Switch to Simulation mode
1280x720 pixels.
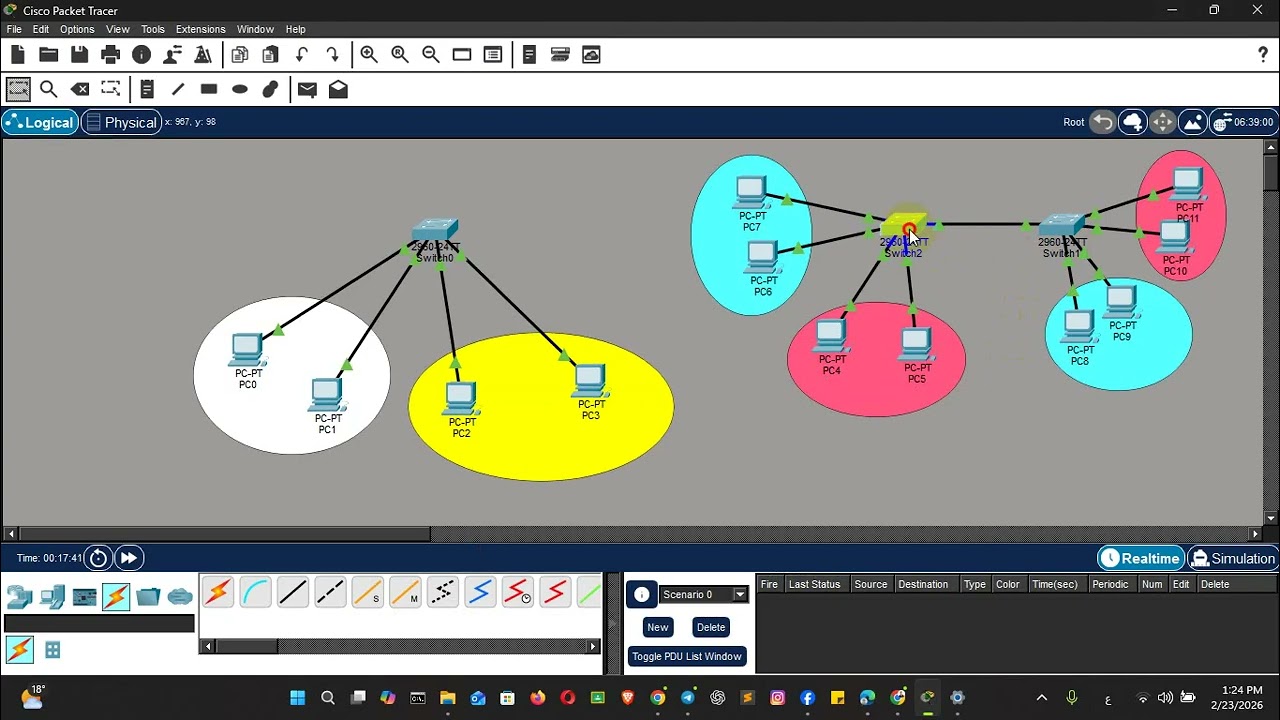[1233, 558]
